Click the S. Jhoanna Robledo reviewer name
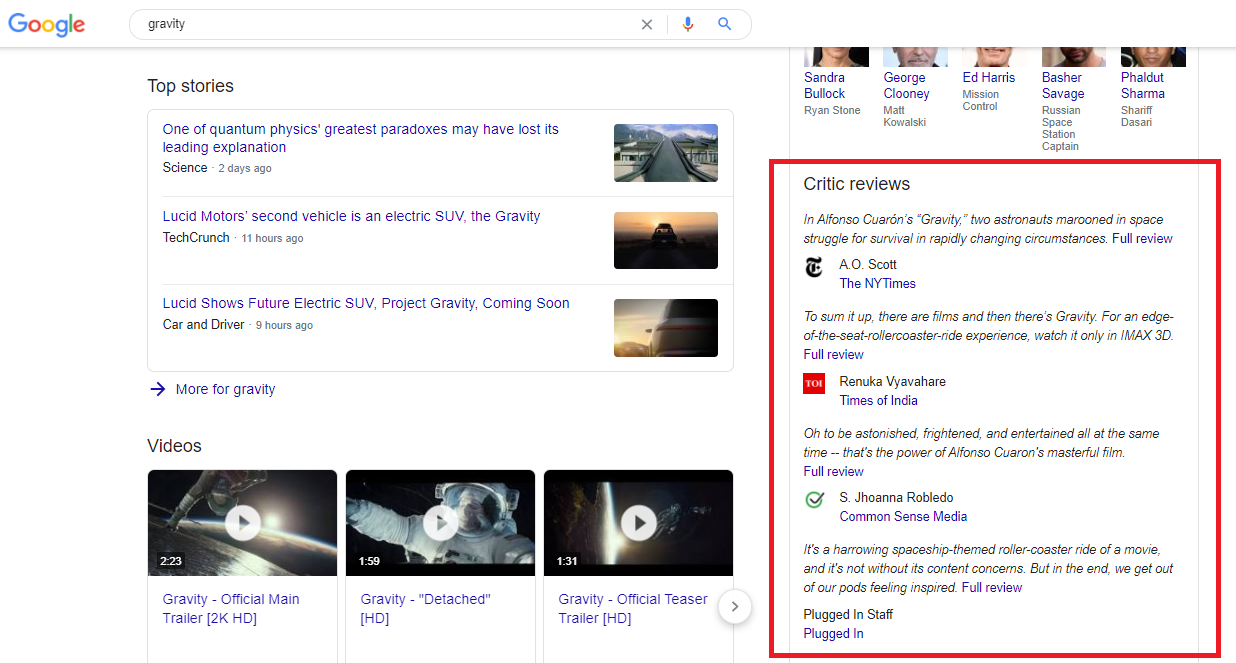The width and height of the screenshot is (1236, 663). click(897, 498)
